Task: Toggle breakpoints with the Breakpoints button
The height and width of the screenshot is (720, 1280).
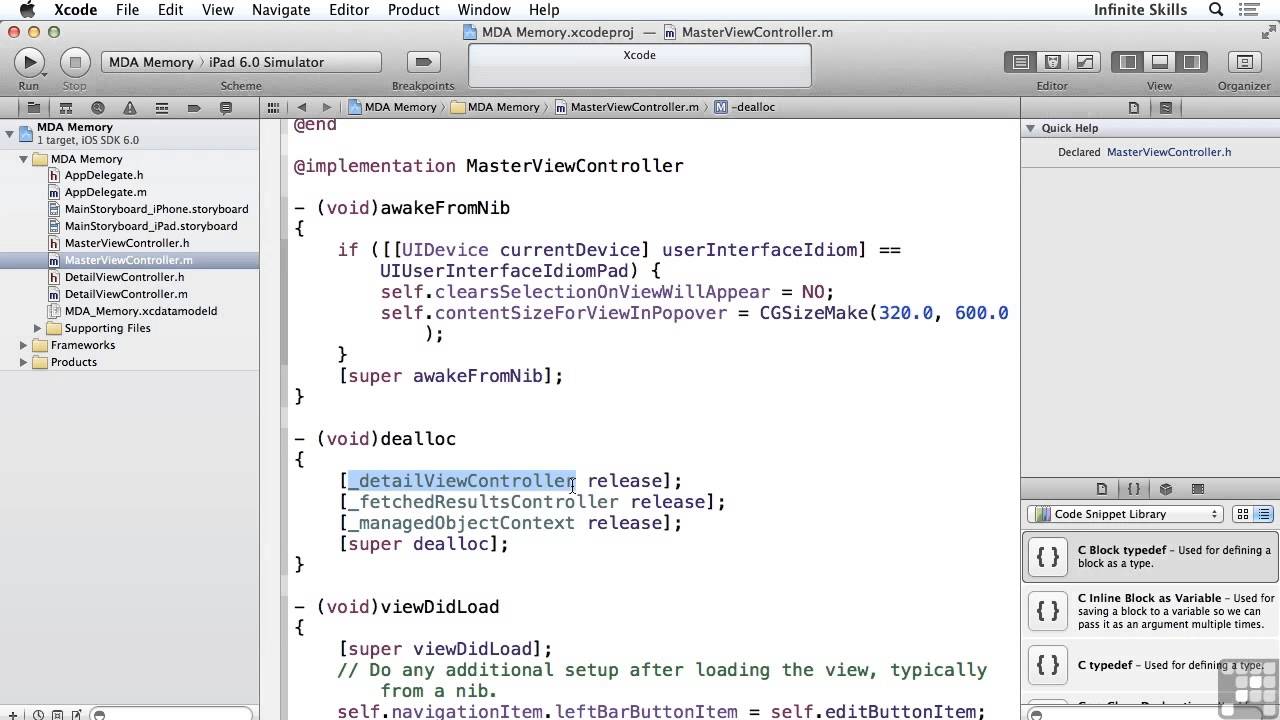Action: [x=423, y=62]
